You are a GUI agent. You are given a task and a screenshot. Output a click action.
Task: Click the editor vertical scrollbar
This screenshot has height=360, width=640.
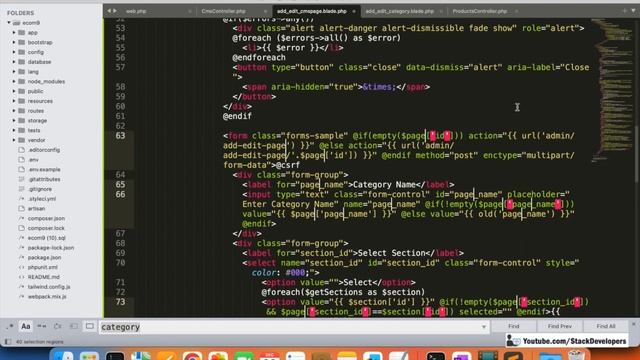pos(637,154)
